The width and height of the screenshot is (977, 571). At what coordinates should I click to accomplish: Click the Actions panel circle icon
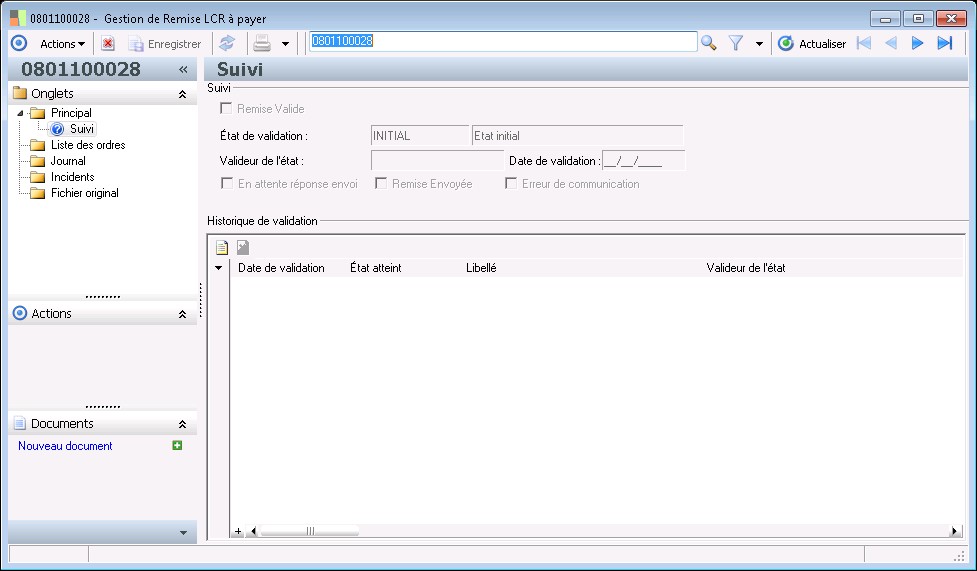click(20, 313)
